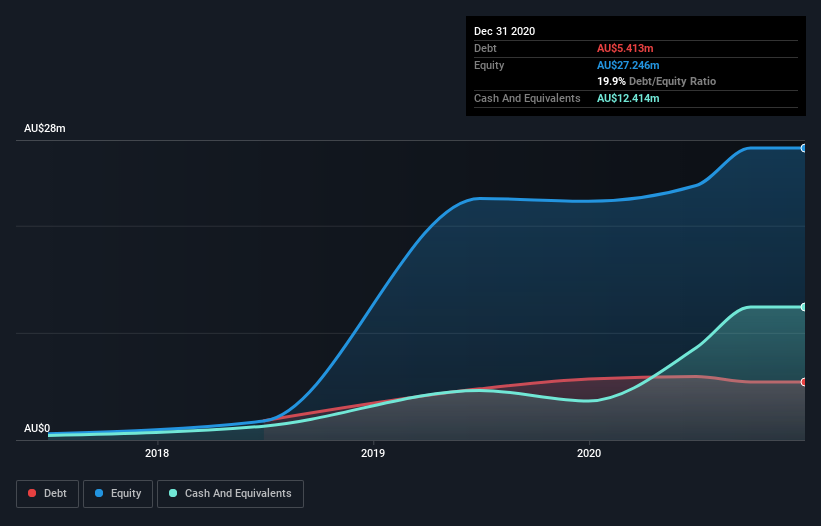Click the 2020 axis label
The image size is (821, 526).
(589, 453)
